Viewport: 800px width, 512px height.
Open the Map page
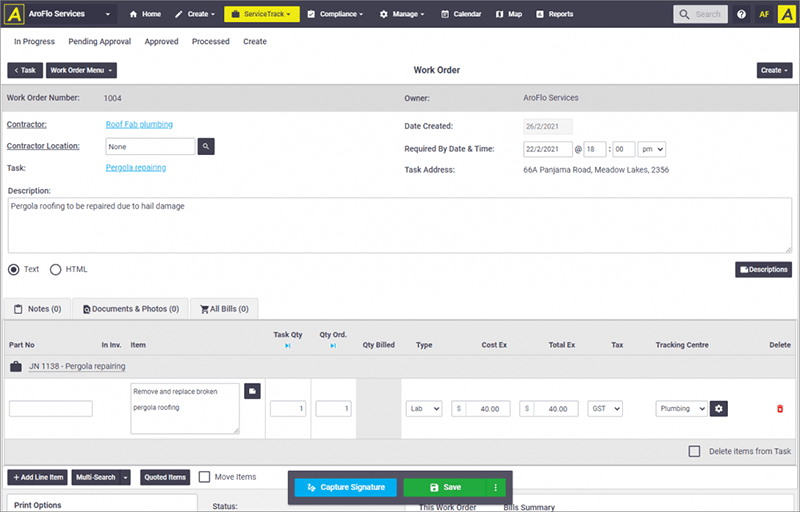(x=509, y=14)
